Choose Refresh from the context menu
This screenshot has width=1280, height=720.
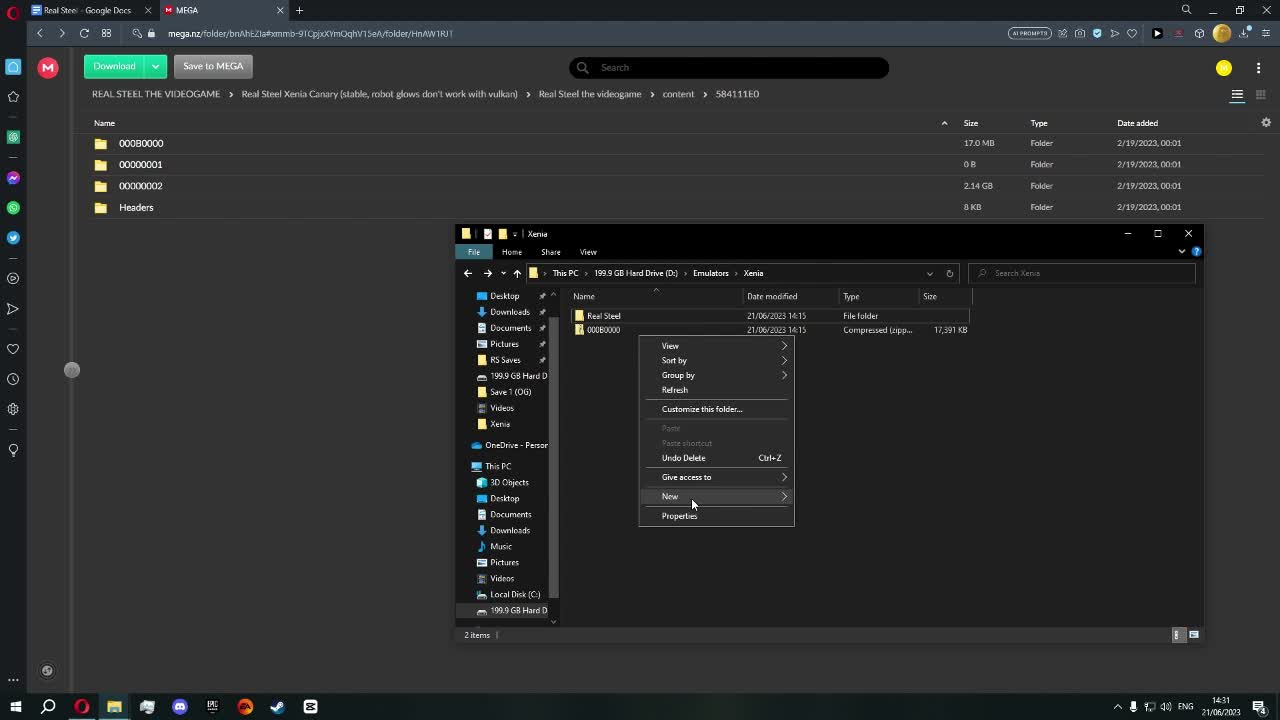tap(674, 390)
